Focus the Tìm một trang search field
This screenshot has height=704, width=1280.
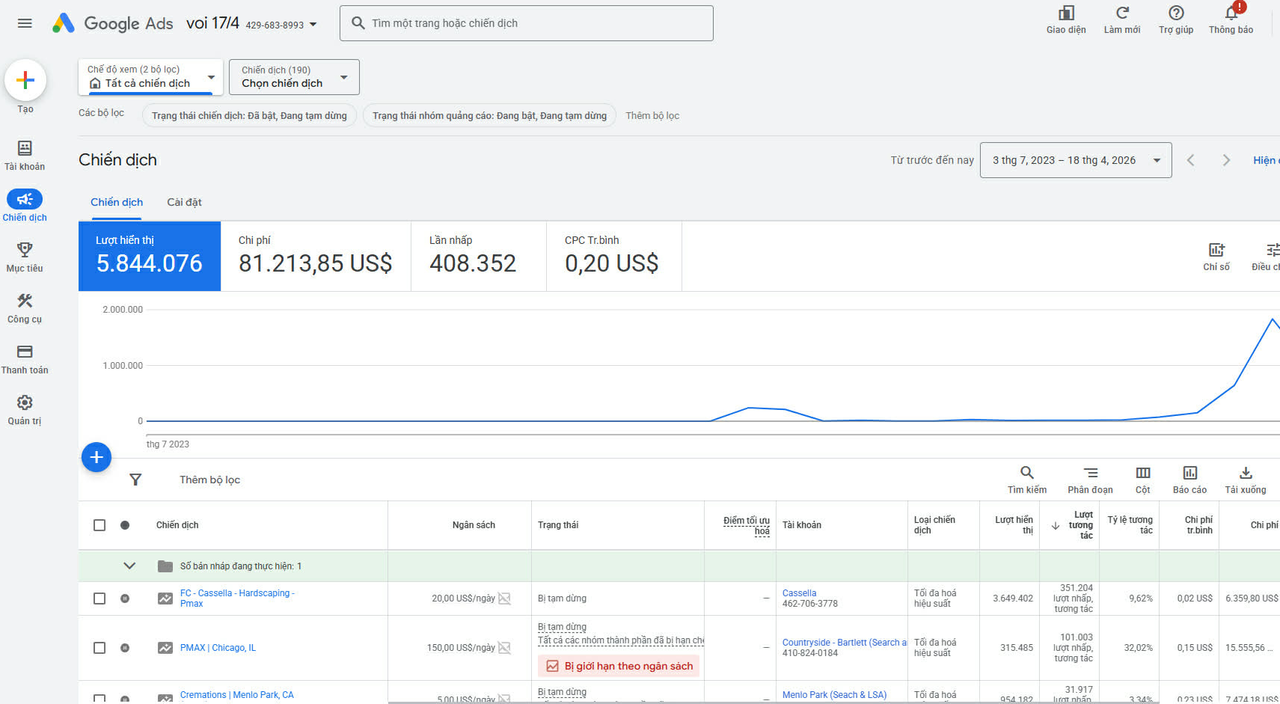pyautogui.click(x=527, y=23)
